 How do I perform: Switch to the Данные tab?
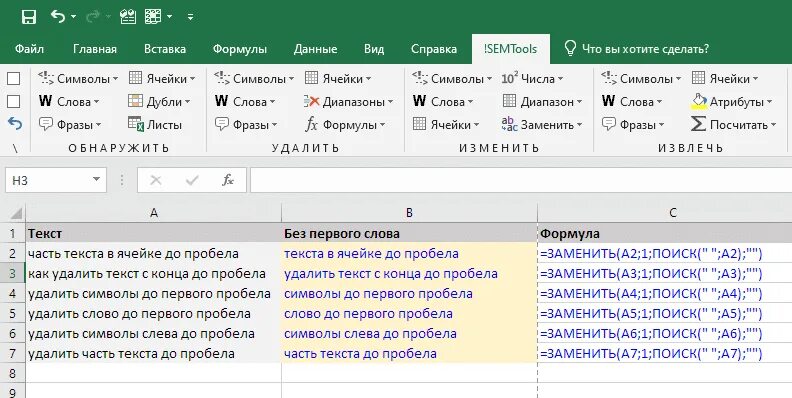point(315,49)
